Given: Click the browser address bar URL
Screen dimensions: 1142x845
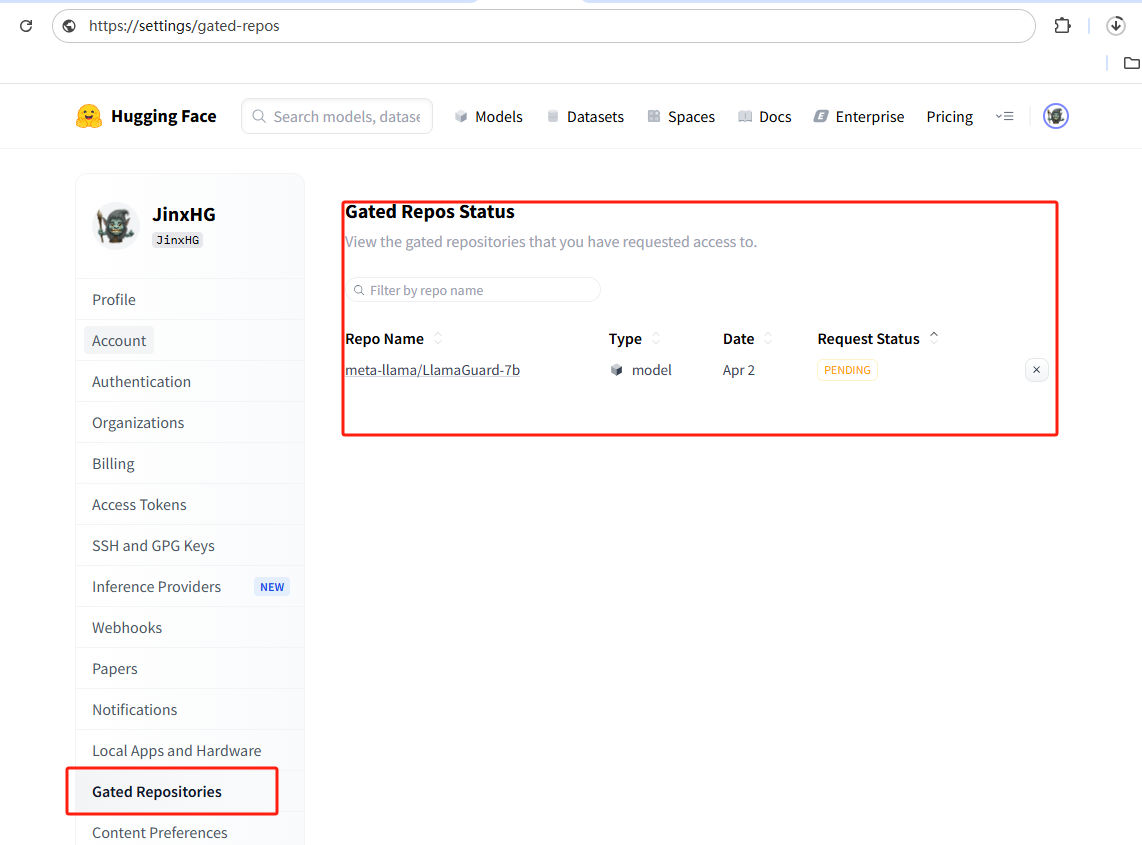Looking at the screenshot, I should [x=184, y=26].
